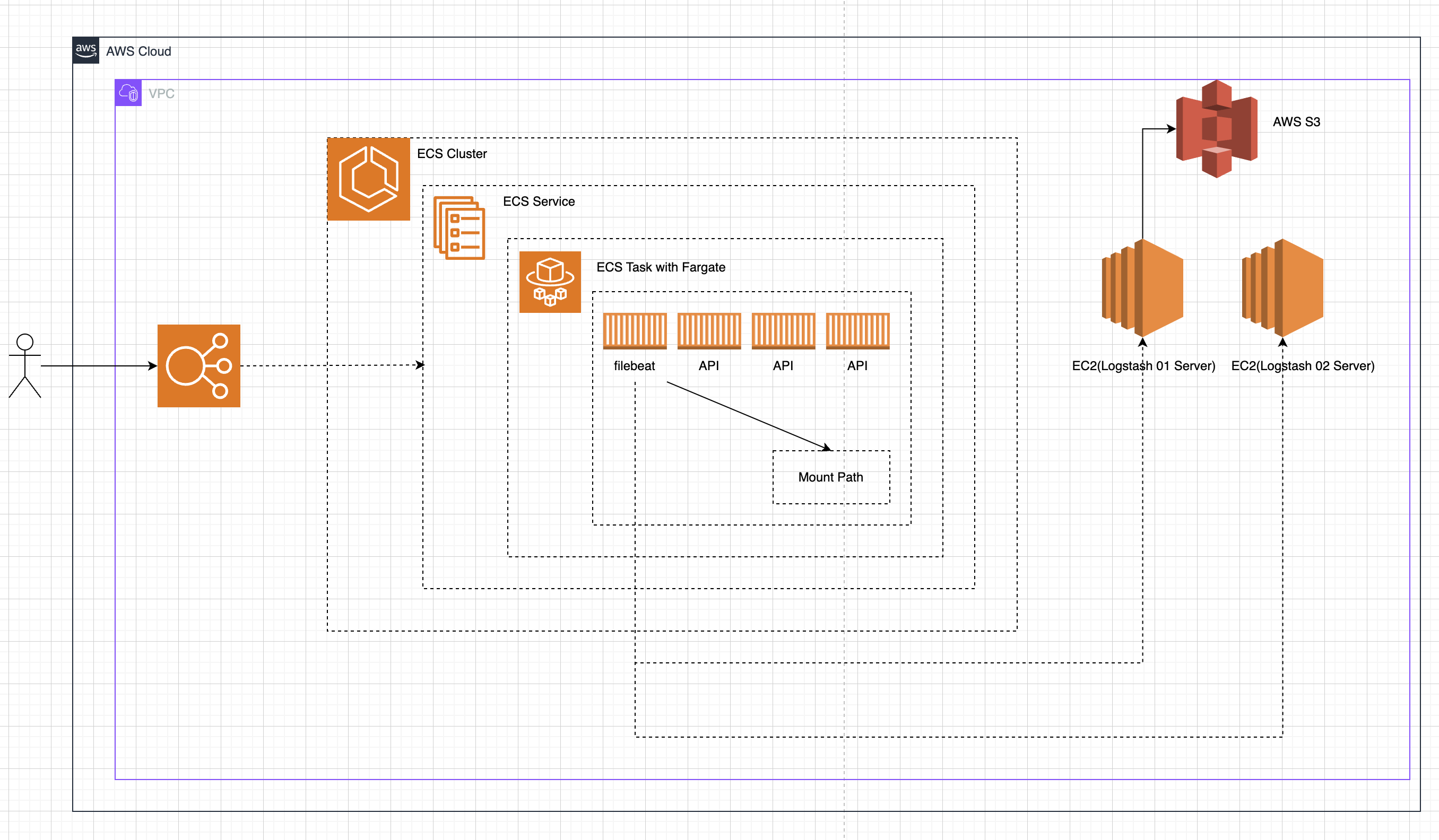
Task: Select the ECS Cluster label text
Action: [452, 153]
